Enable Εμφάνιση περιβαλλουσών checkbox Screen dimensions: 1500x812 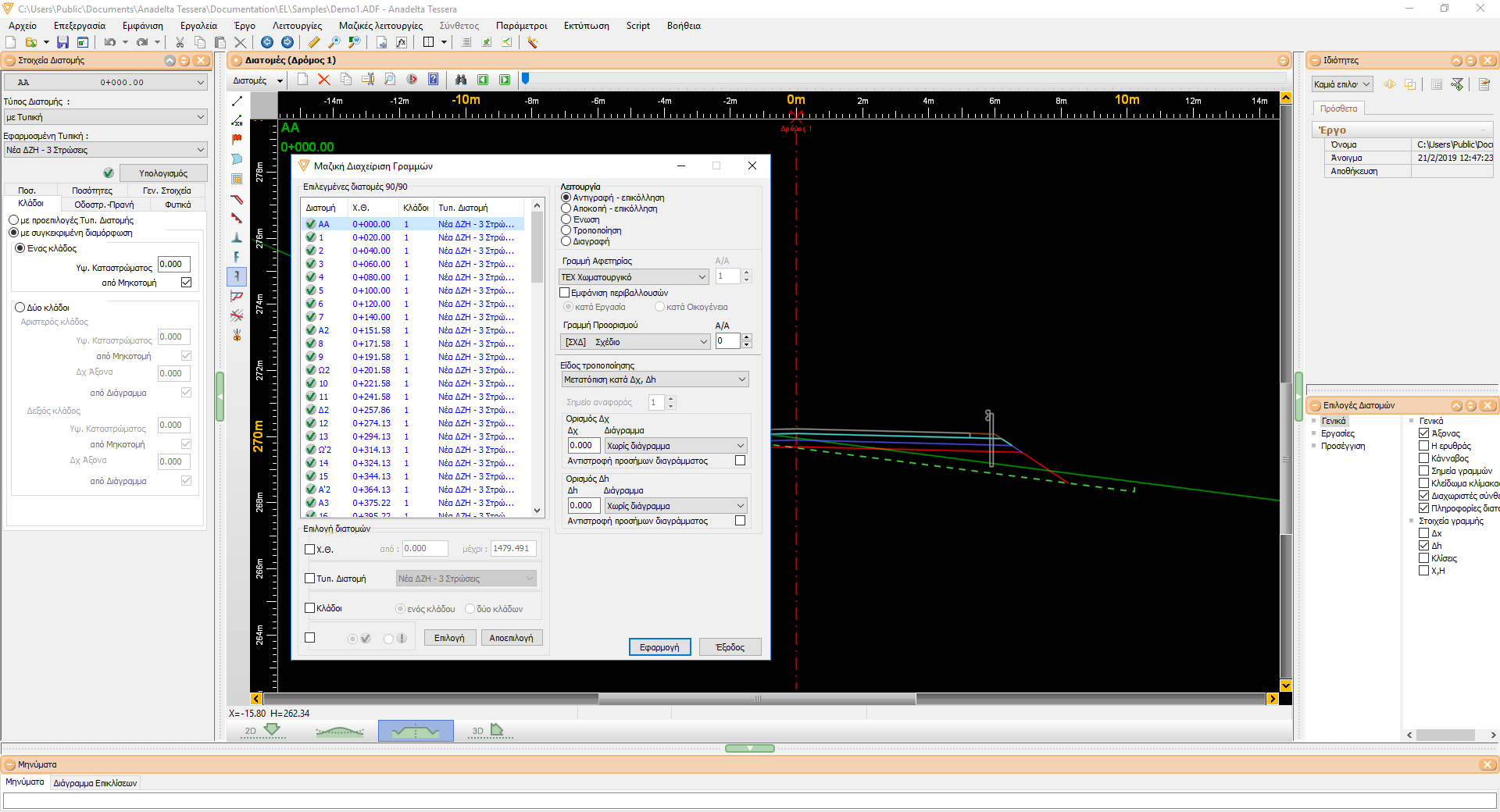565,293
